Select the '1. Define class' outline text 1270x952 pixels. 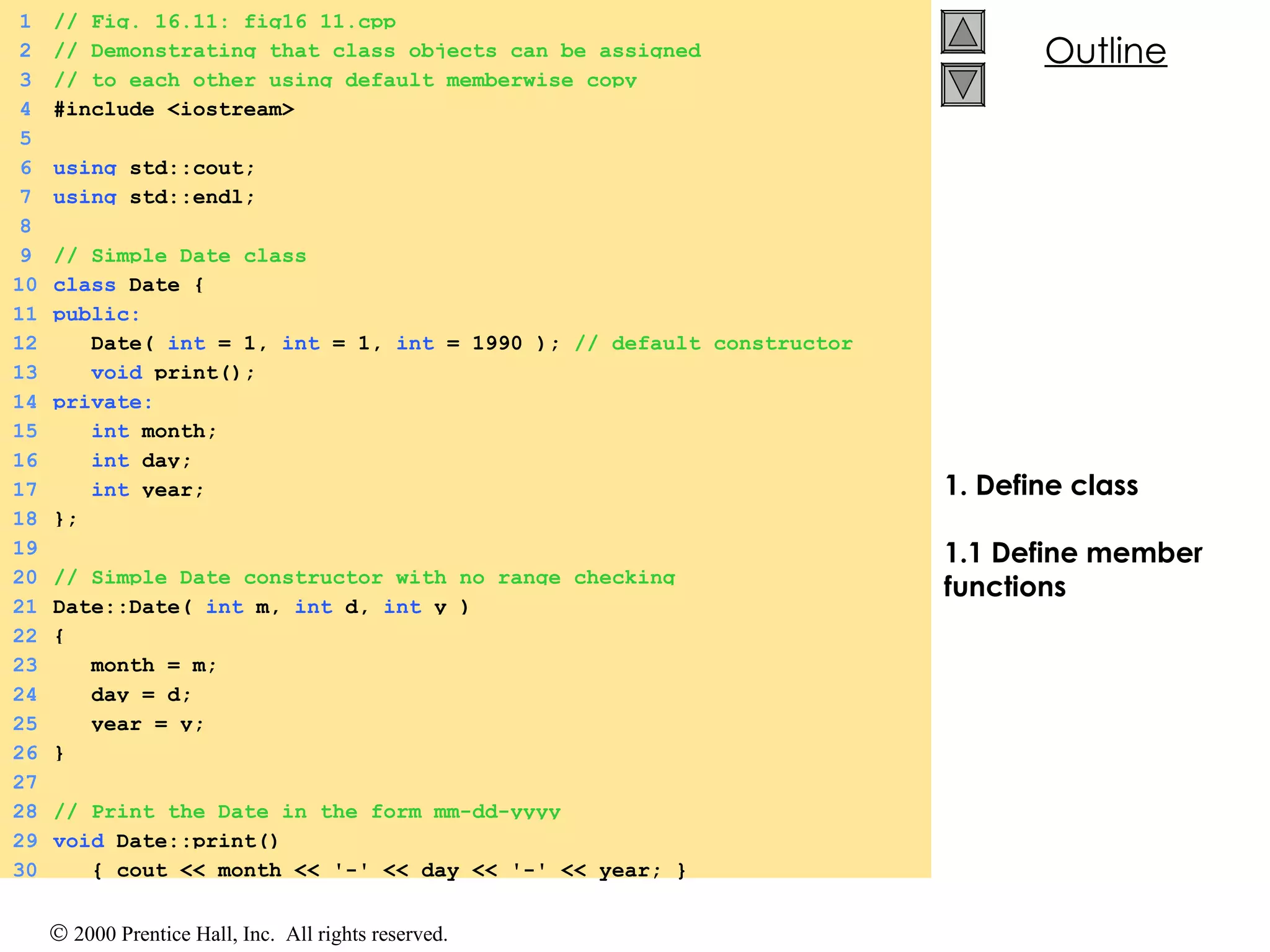(1041, 485)
